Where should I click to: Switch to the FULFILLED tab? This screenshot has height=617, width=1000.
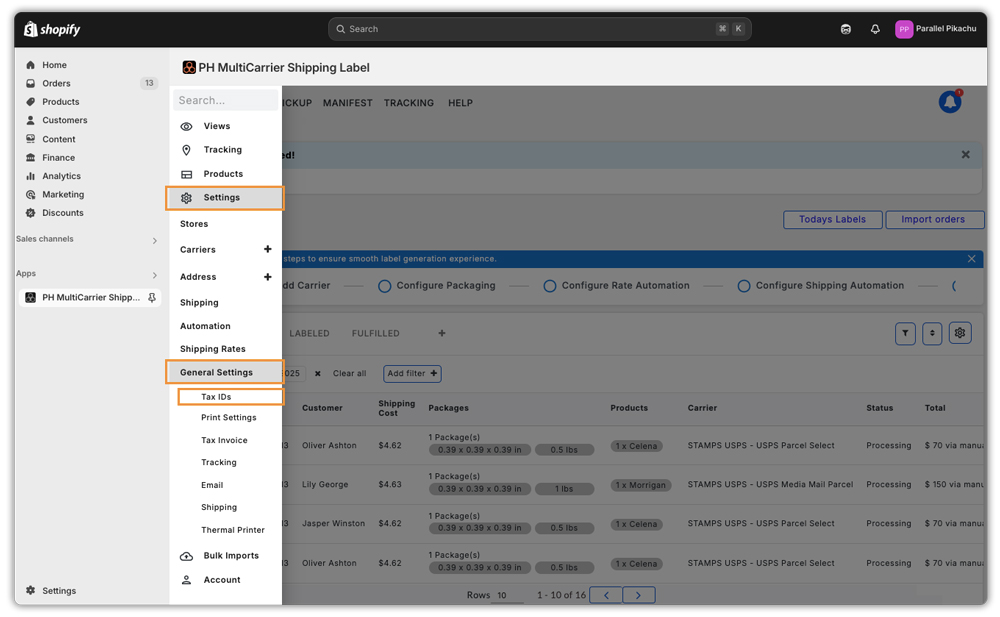pyautogui.click(x=376, y=334)
